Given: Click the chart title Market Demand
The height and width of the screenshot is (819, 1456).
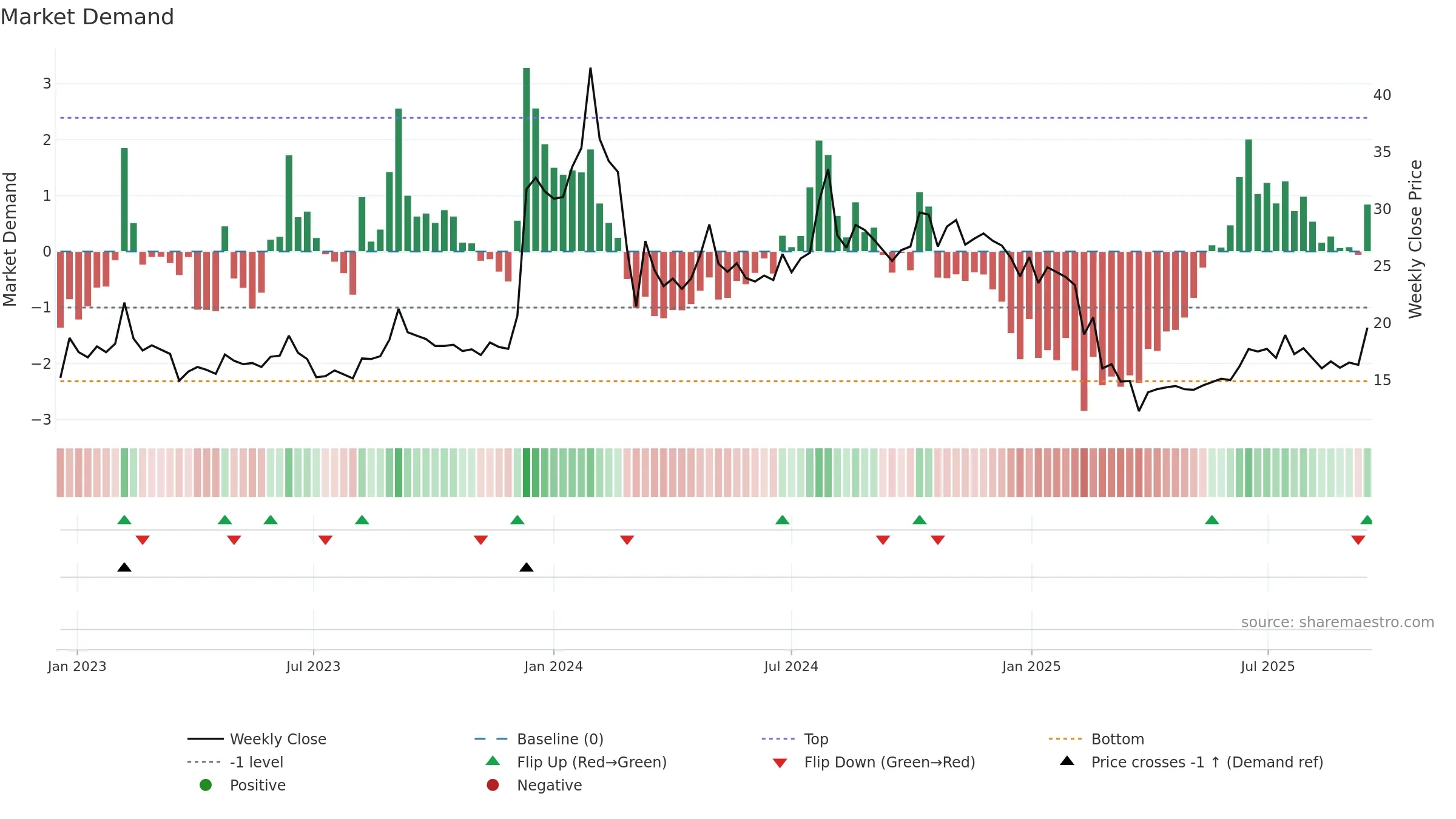Looking at the screenshot, I should (87, 17).
